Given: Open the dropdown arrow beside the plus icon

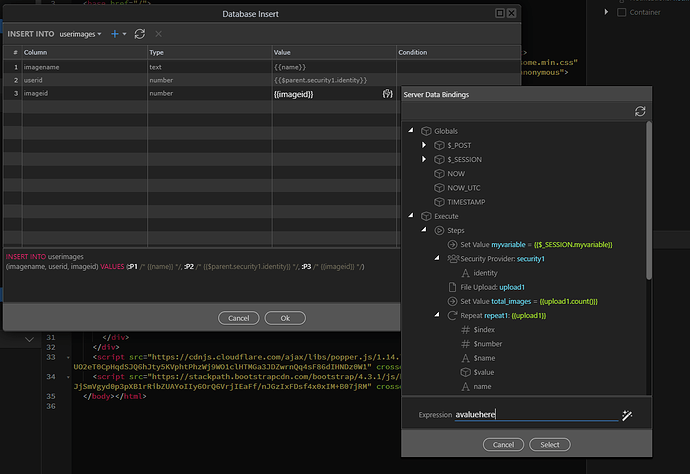Looking at the screenshot, I should [125, 34].
